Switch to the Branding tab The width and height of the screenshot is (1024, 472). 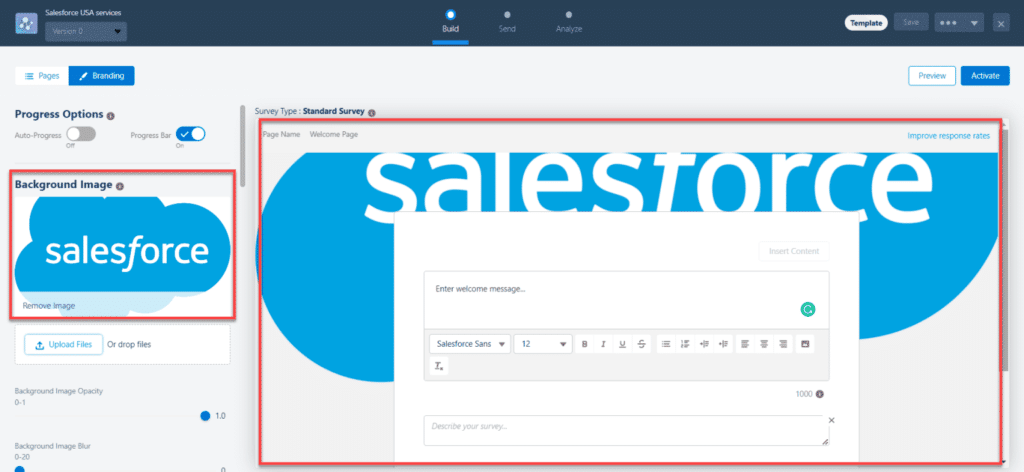point(101,76)
